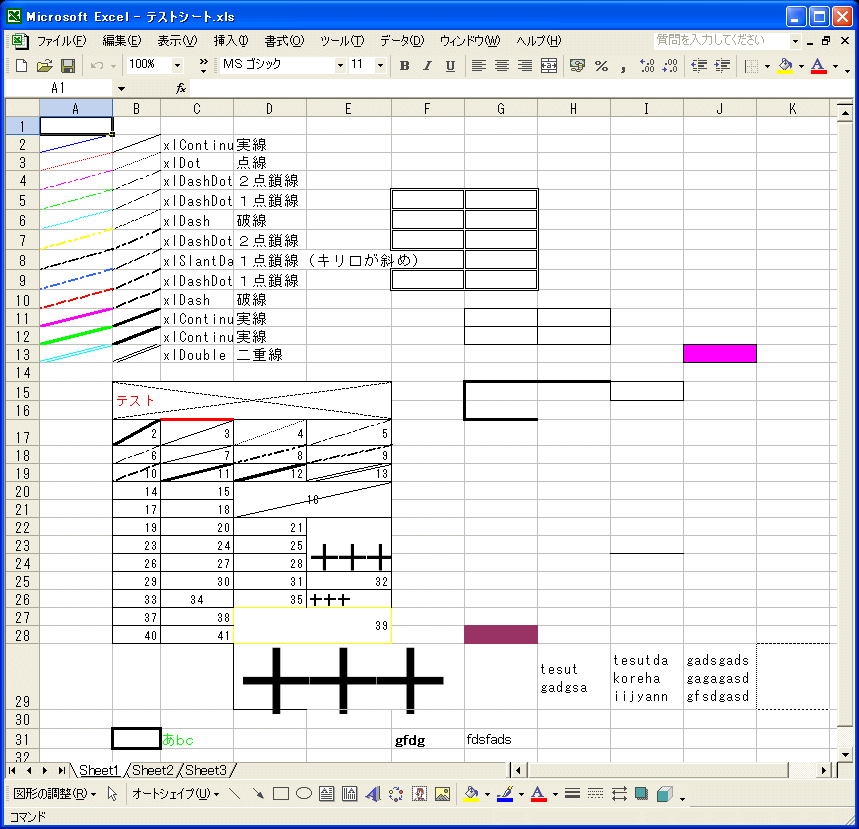
Task: Toggle Italic formatting
Action: pos(427,65)
